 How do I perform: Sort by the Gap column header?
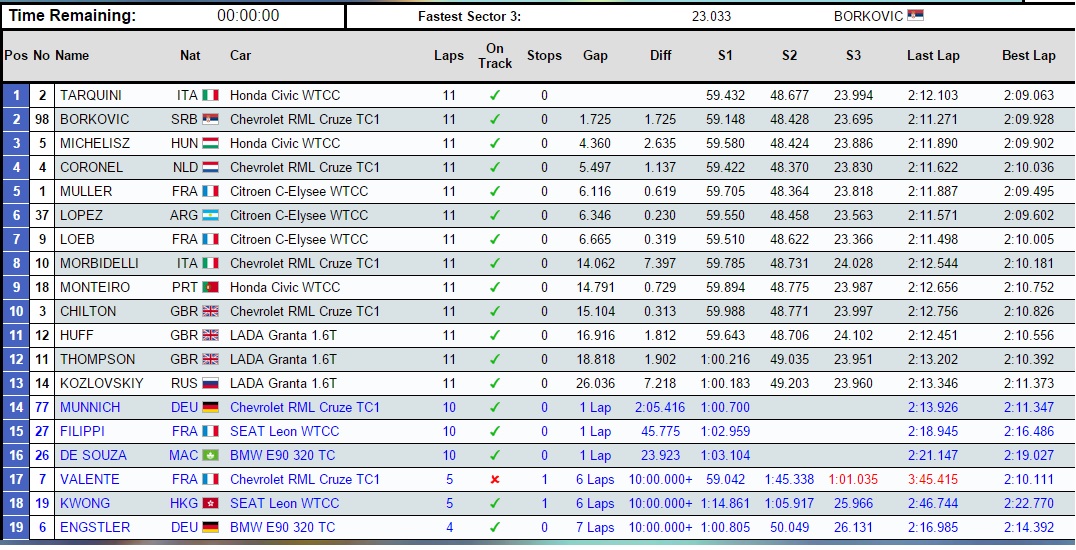point(595,56)
